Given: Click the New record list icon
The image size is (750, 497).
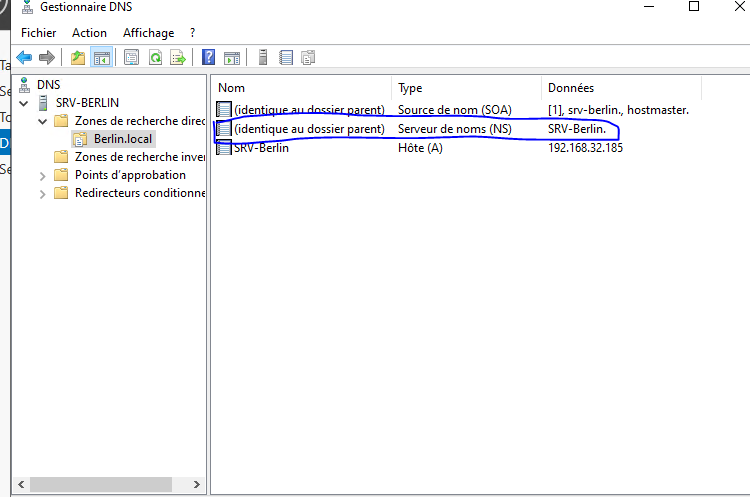Looking at the screenshot, I should [x=286, y=58].
